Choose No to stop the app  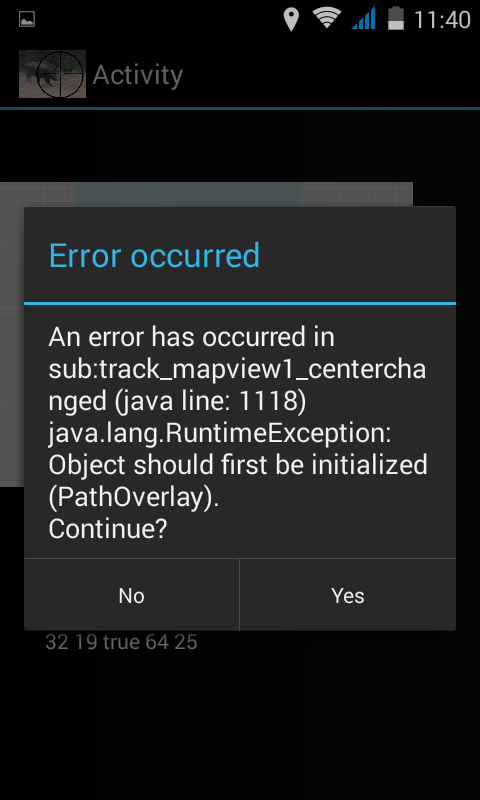coord(132,595)
